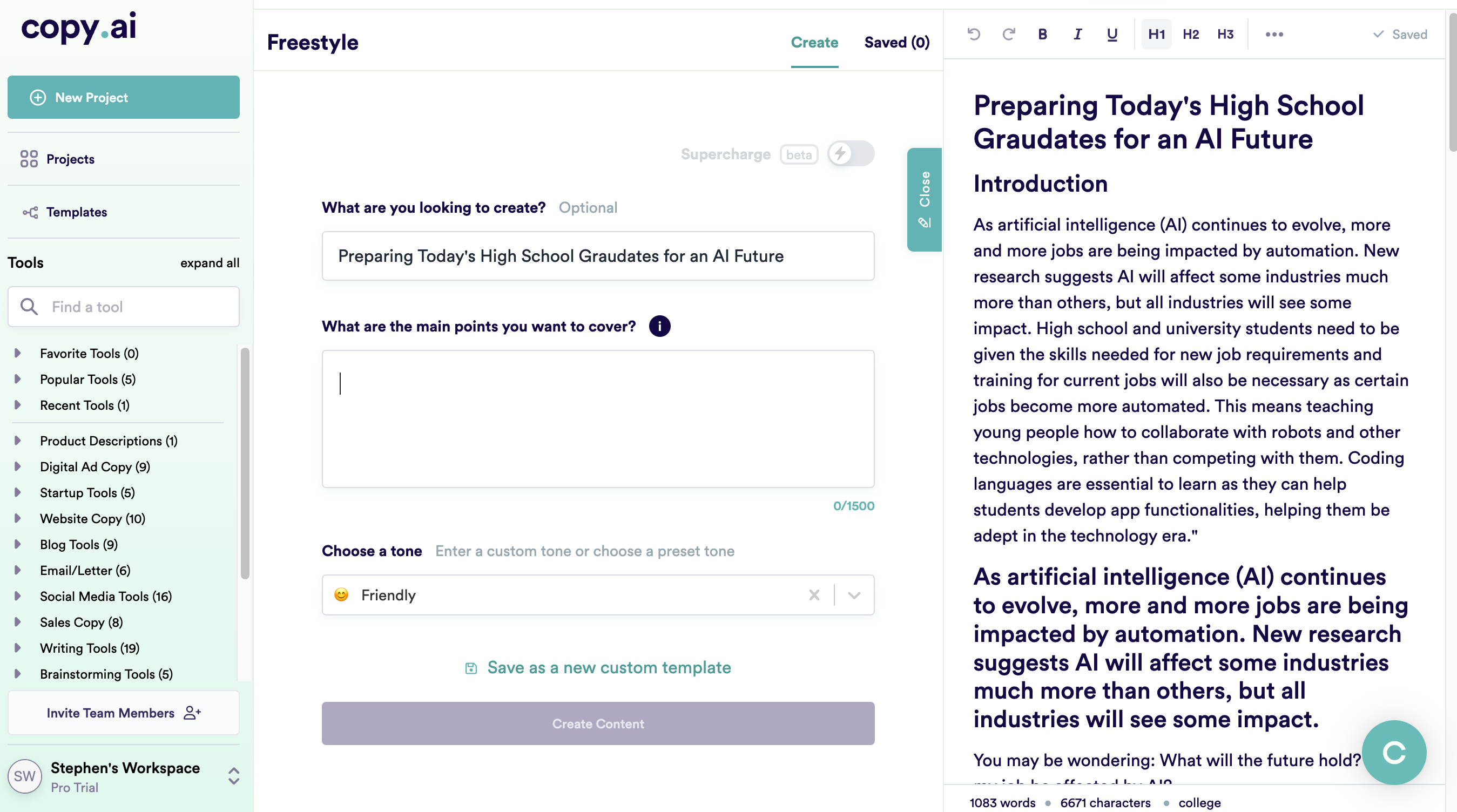Toggle bold formatting in the editor

click(1042, 35)
